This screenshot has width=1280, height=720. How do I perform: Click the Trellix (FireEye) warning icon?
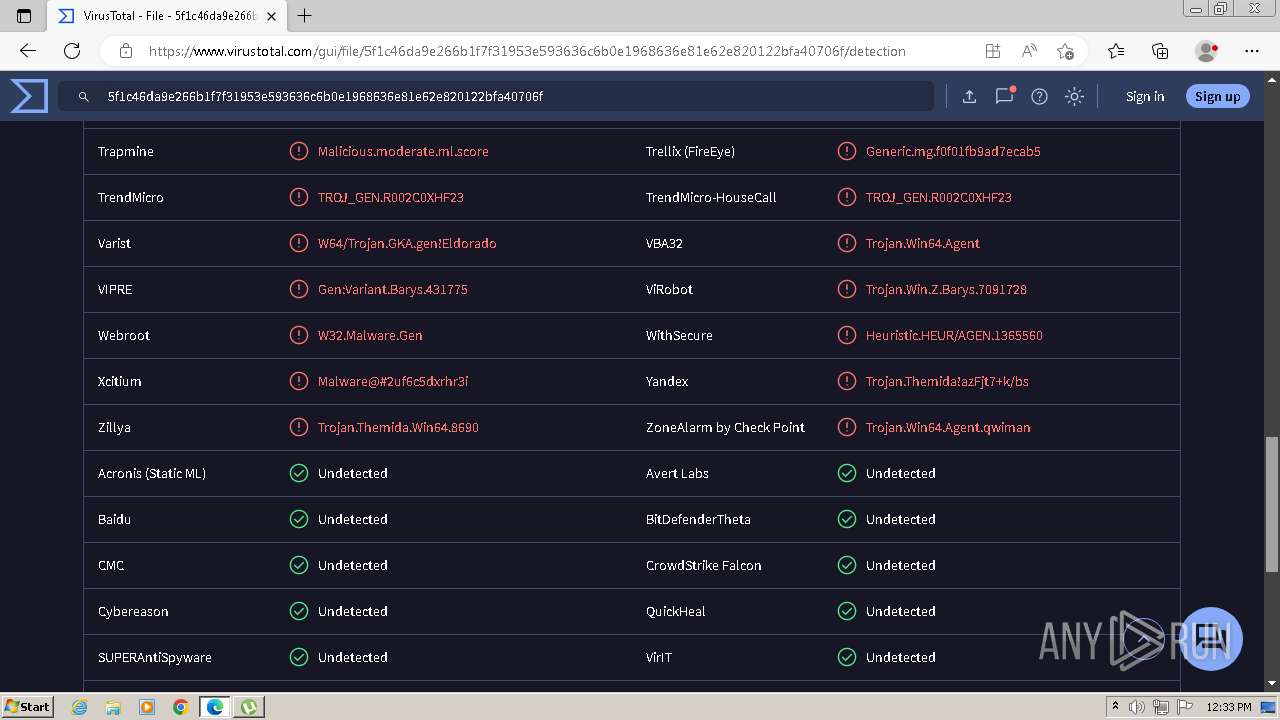tap(847, 151)
